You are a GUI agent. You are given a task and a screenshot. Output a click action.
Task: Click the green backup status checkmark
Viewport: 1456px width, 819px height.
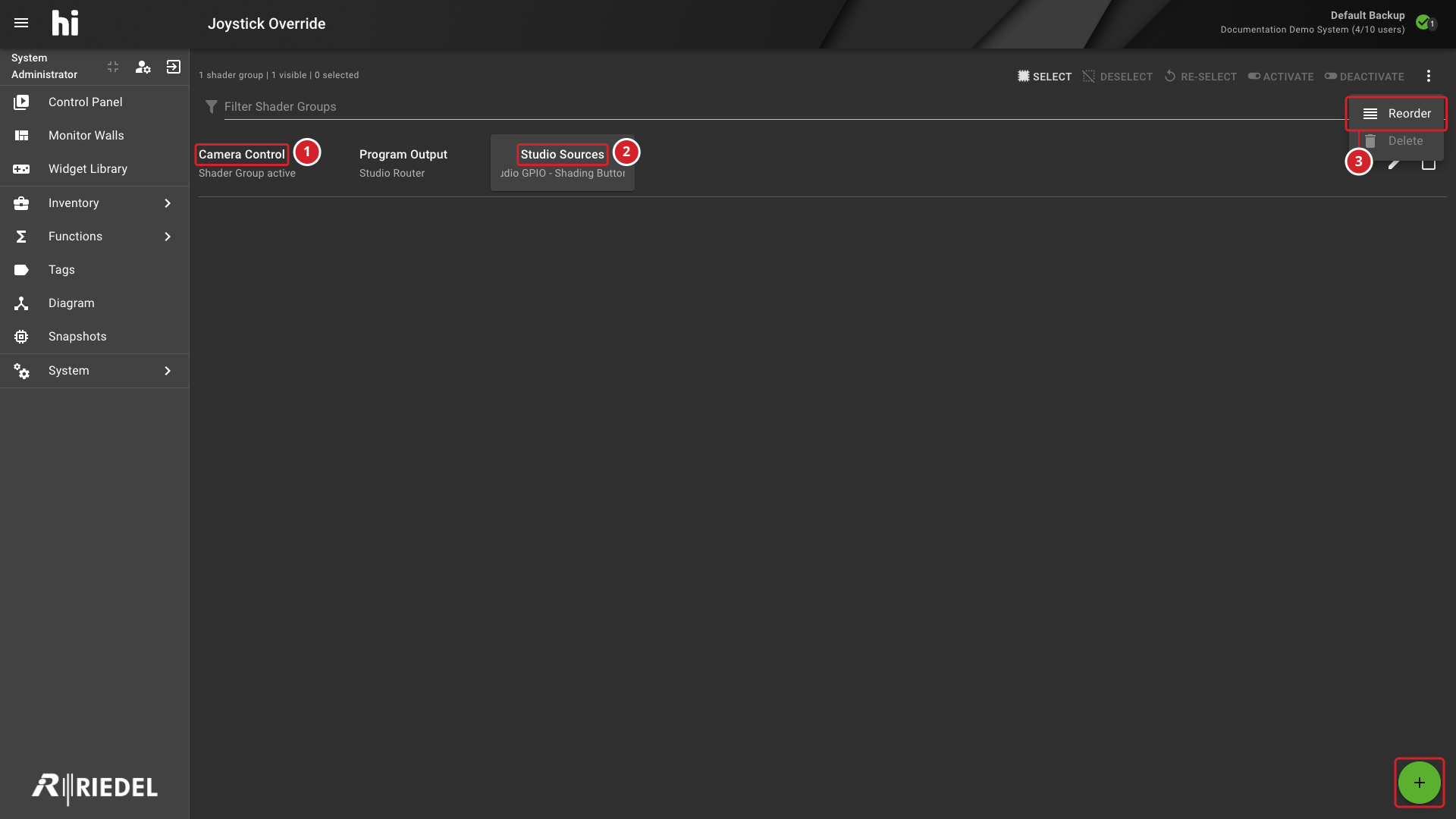click(1423, 22)
